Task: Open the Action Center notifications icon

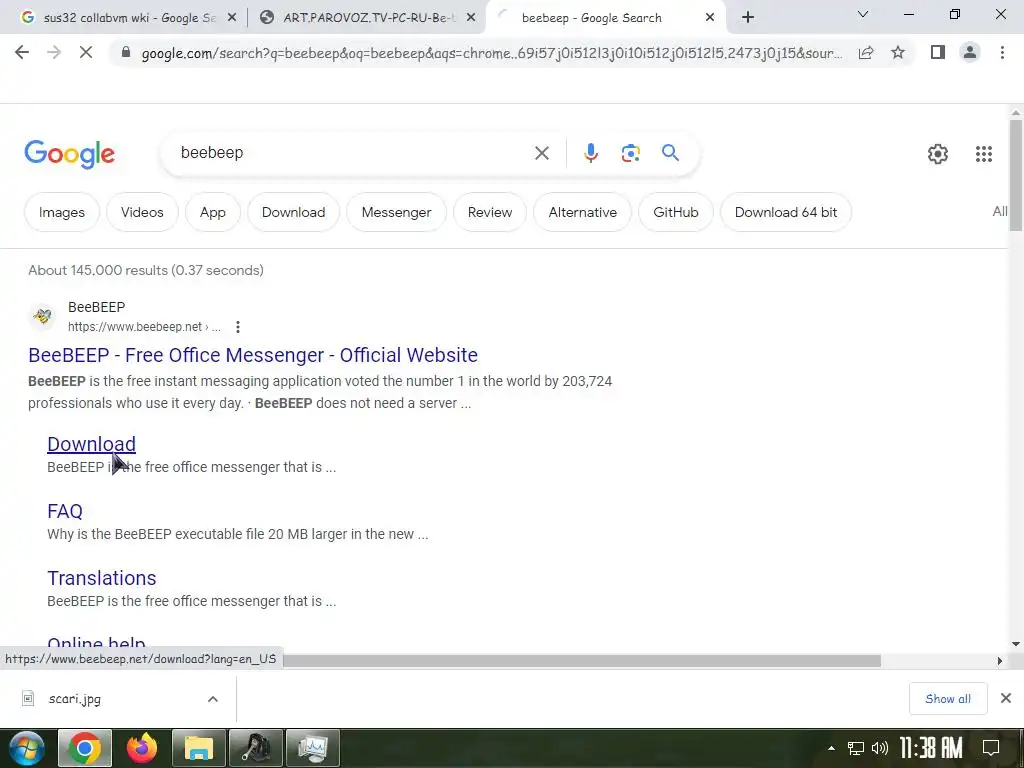Action: [x=991, y=748]
